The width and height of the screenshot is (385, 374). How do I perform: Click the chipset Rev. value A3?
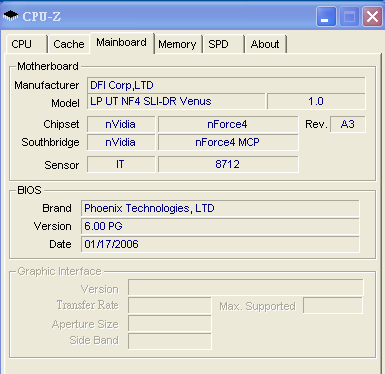pos(348,124)
